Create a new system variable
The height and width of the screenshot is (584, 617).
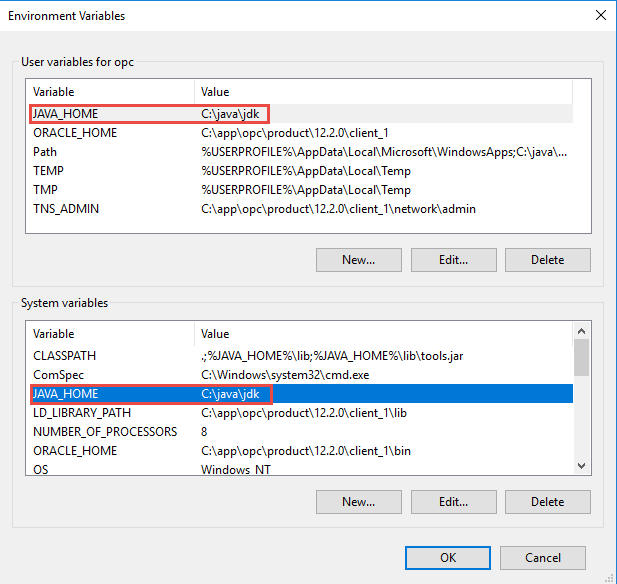click(359, 502)
